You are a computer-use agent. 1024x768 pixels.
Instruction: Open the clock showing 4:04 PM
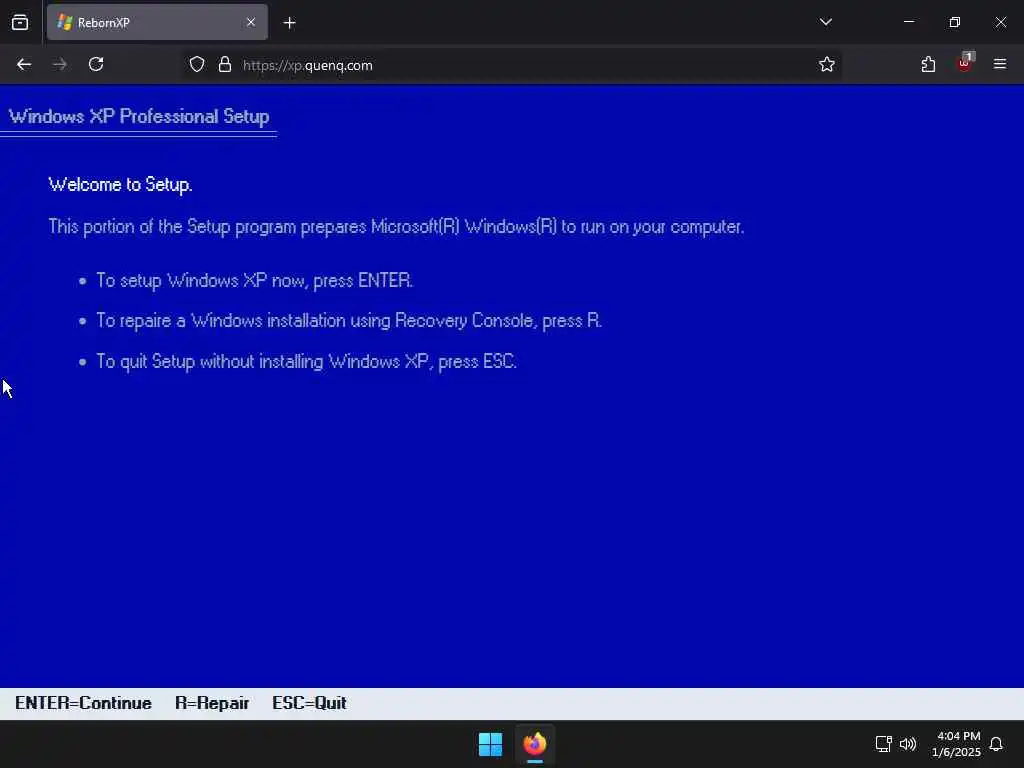pos(957,744)
